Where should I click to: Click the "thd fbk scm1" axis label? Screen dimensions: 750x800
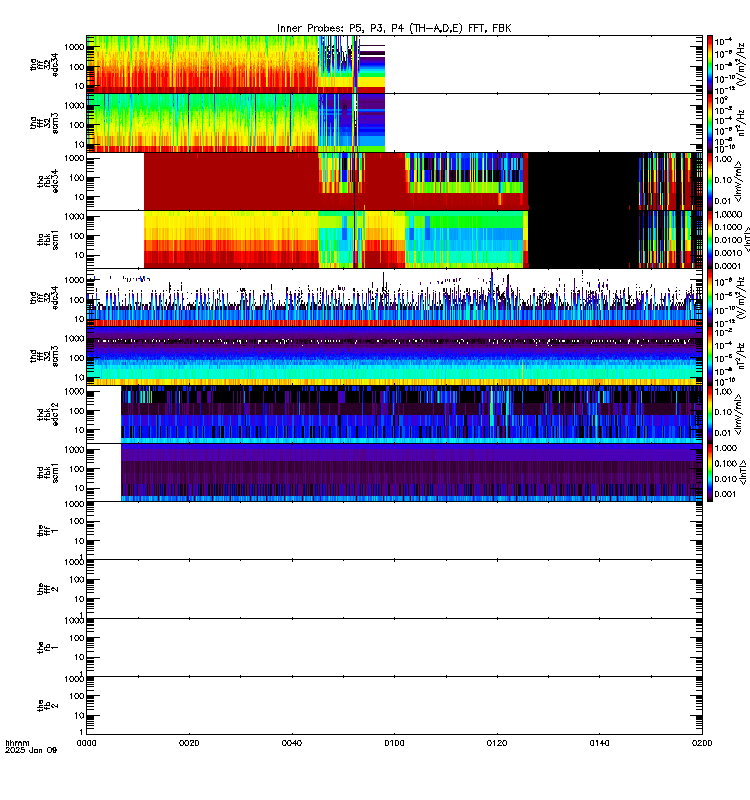coord(48,472)
